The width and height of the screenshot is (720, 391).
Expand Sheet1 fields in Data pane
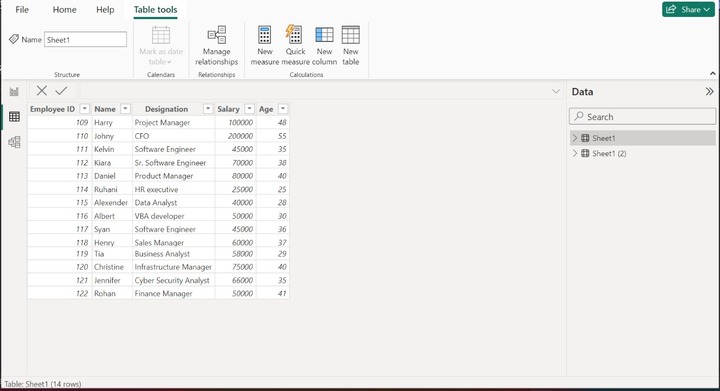pos(575,138)
